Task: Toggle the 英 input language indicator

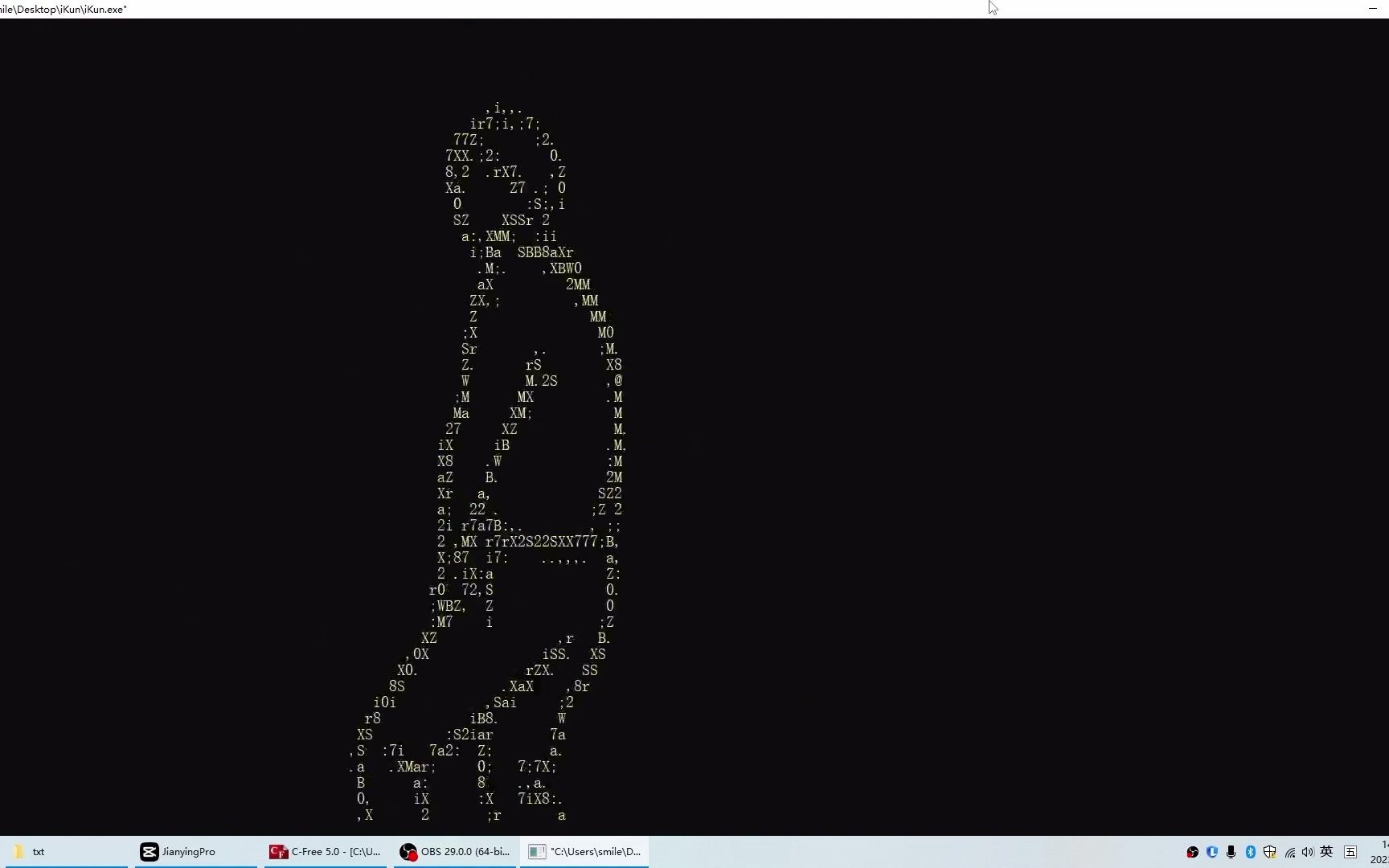Action: (1327, 852)
